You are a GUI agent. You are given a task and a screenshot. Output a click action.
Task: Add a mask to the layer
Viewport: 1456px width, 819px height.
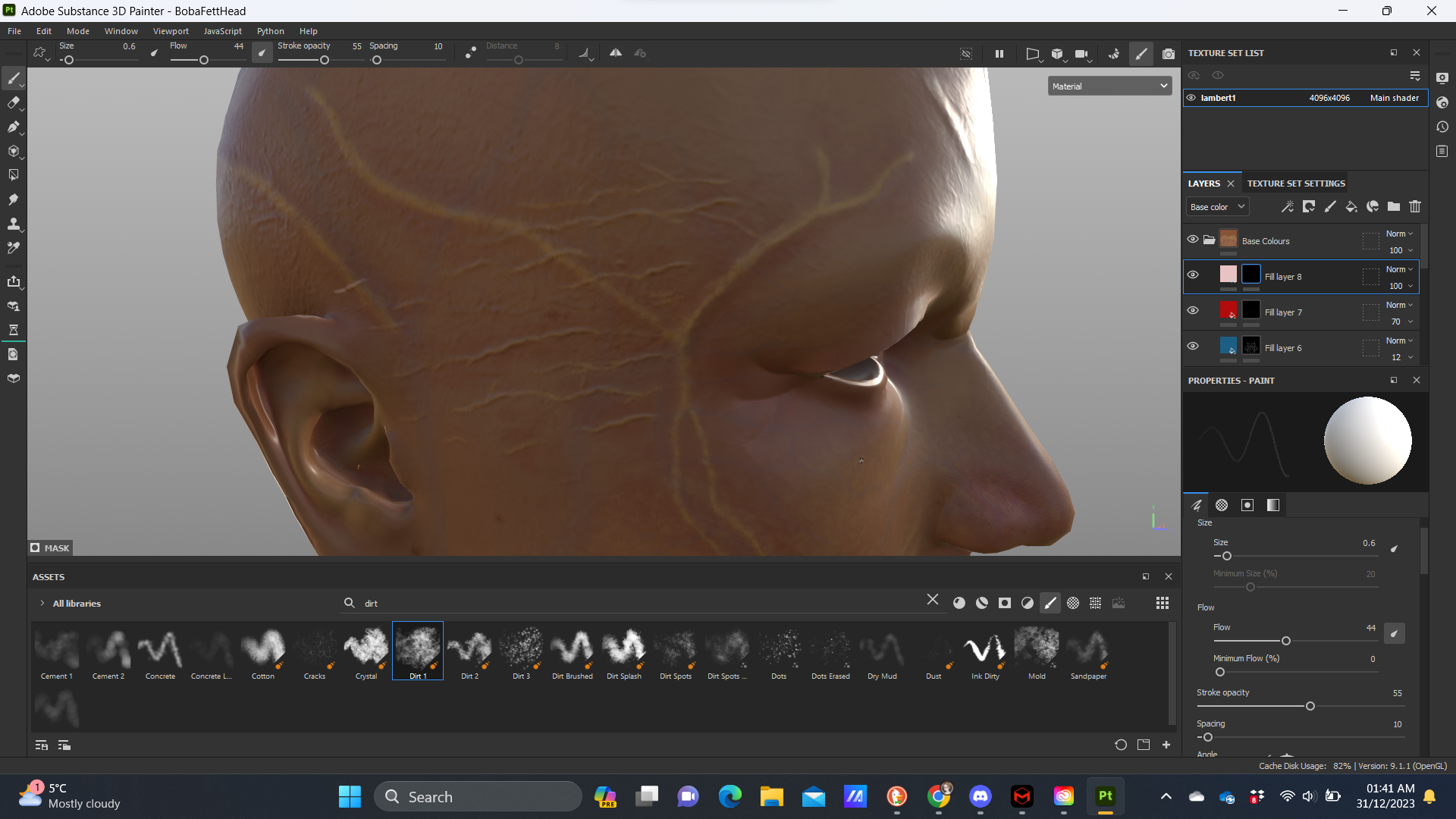pos(1309,206)
